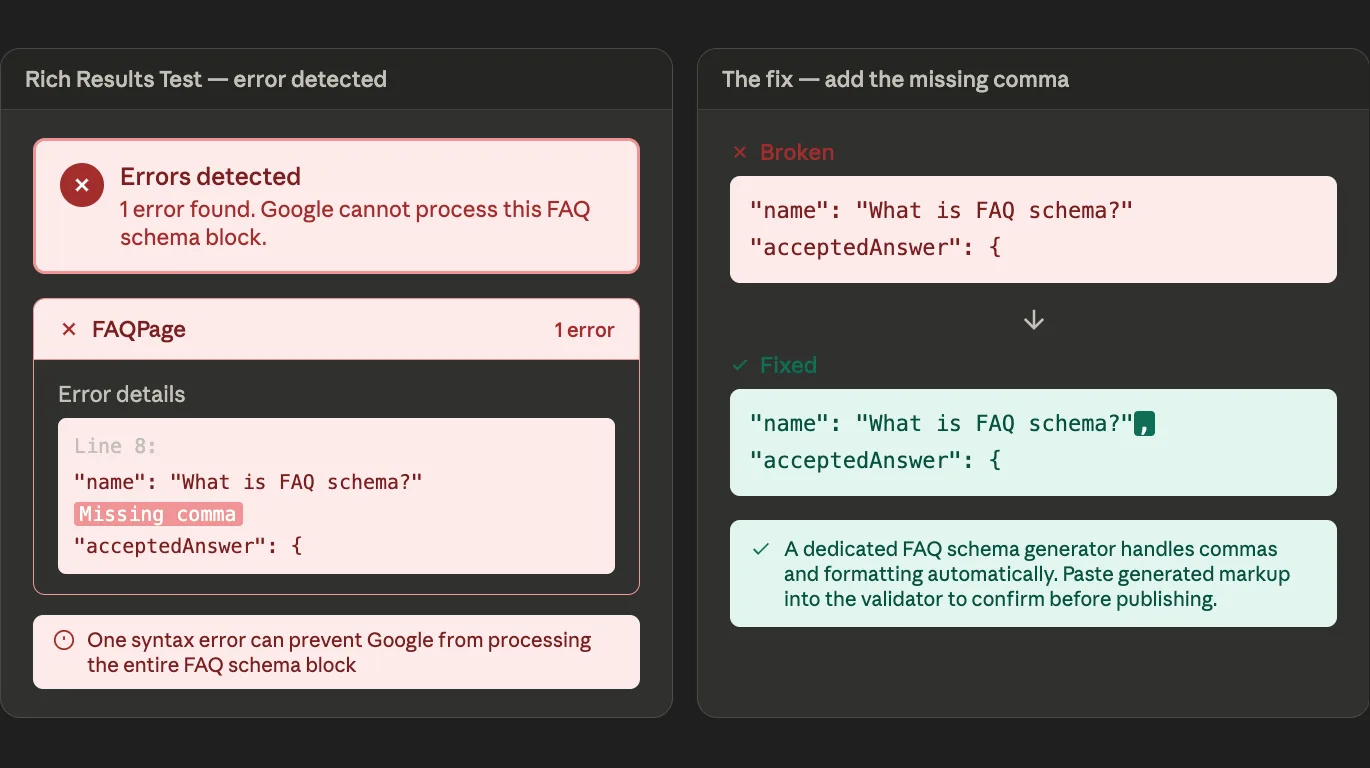The height and width of the screenshot is (768, 1370).
Task: Click the red error circle icon
Action: (82, 185)
